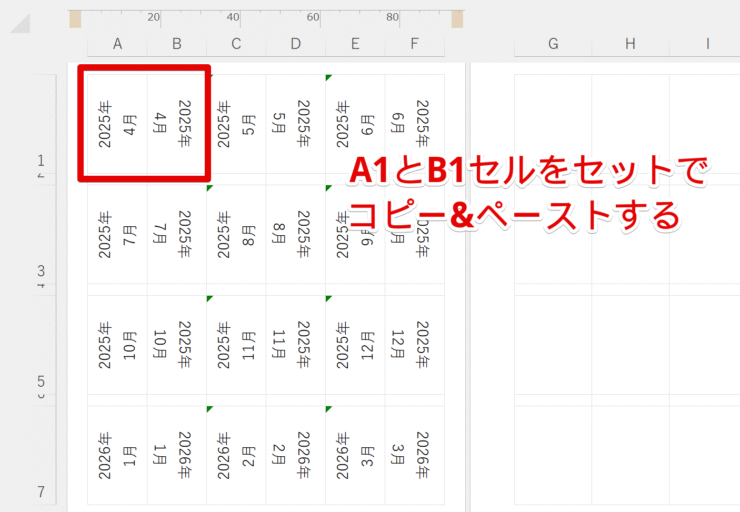Click the left margin marker on the ruler
Viewport: 740px width, 512px height.
tap(76, 19)
